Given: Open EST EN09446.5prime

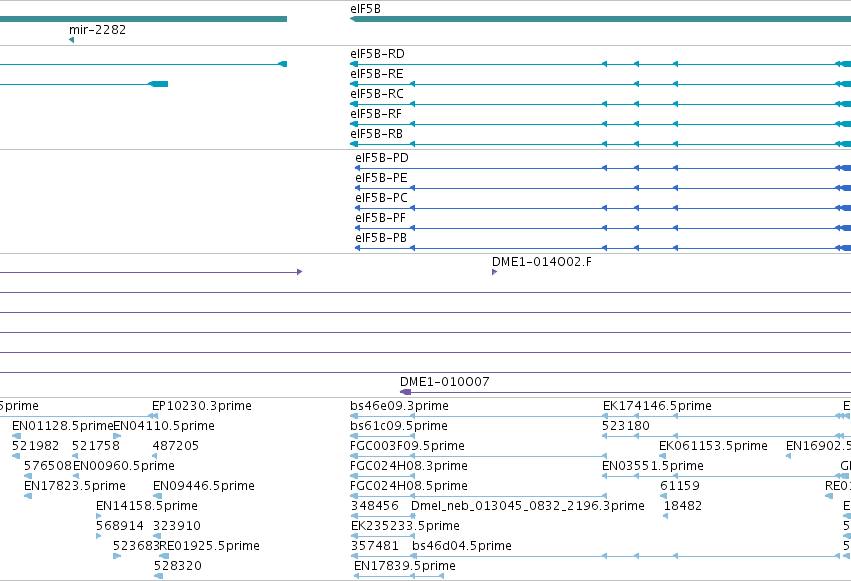Looking at the screenshot, I should click(x=204, y=486).
